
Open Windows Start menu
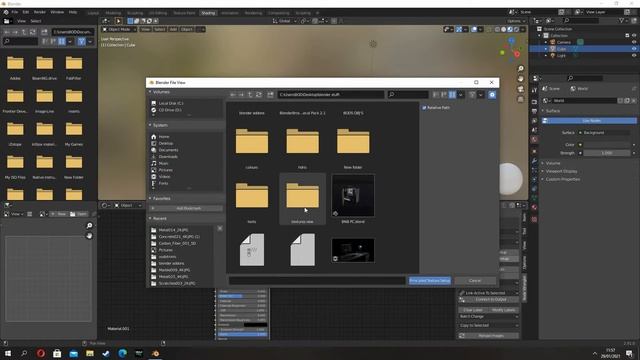7,353
